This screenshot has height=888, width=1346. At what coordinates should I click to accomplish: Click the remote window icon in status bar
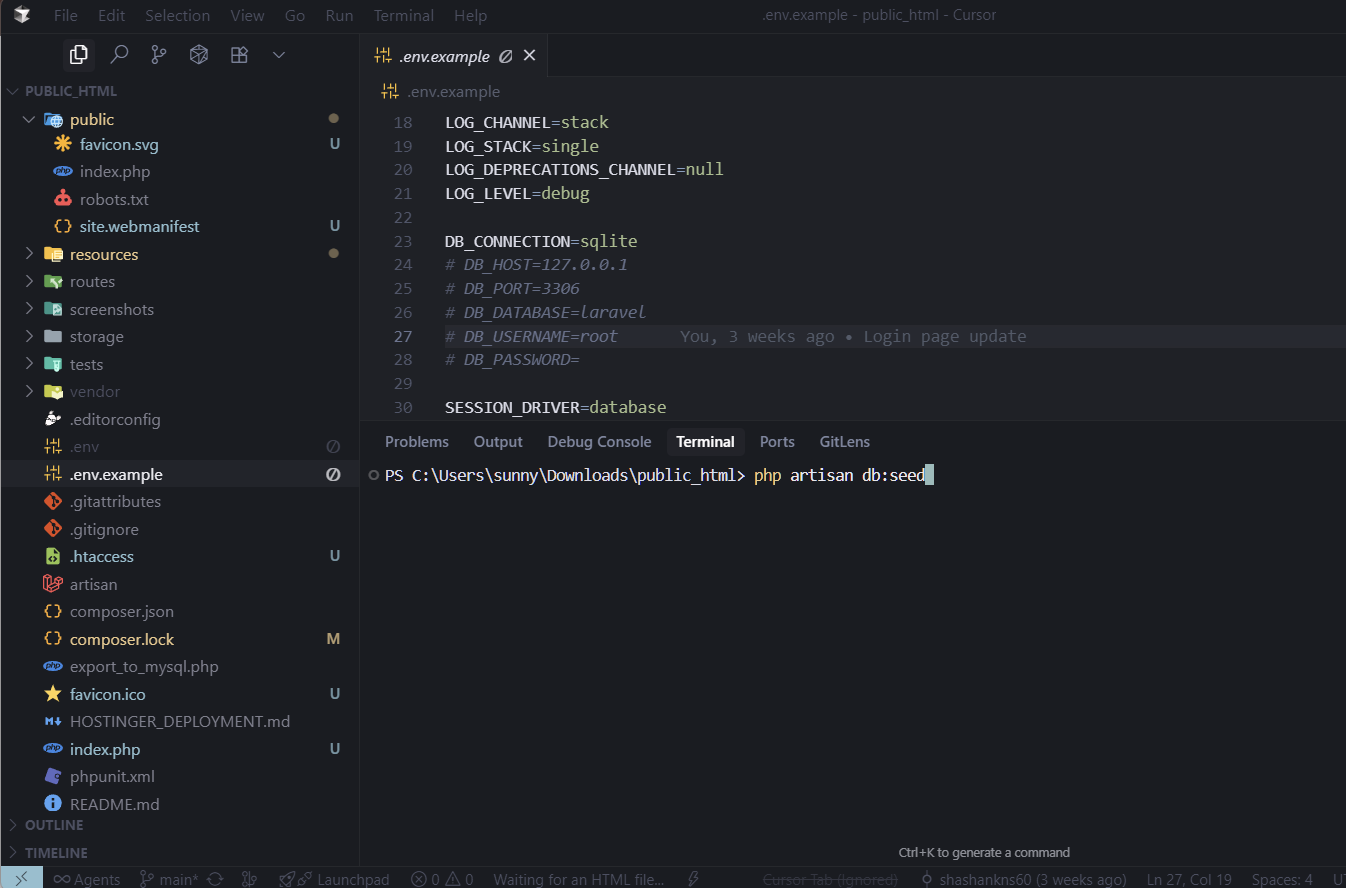click(x=21, y=879)
